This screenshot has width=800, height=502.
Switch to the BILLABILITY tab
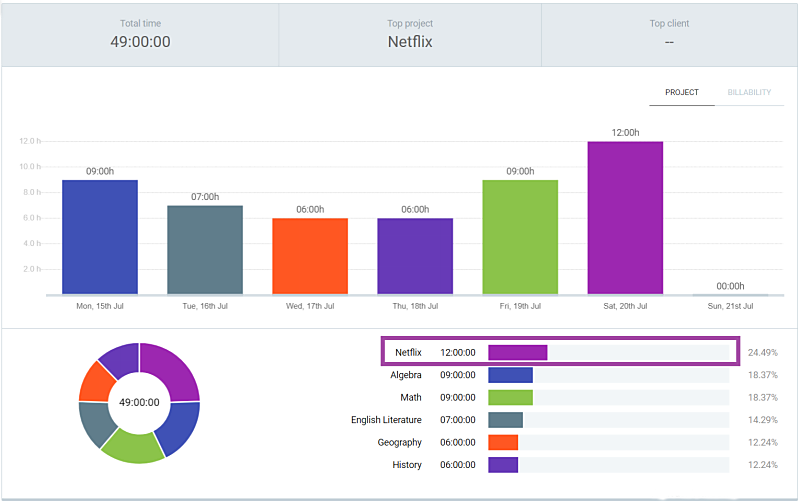point(749,92)
